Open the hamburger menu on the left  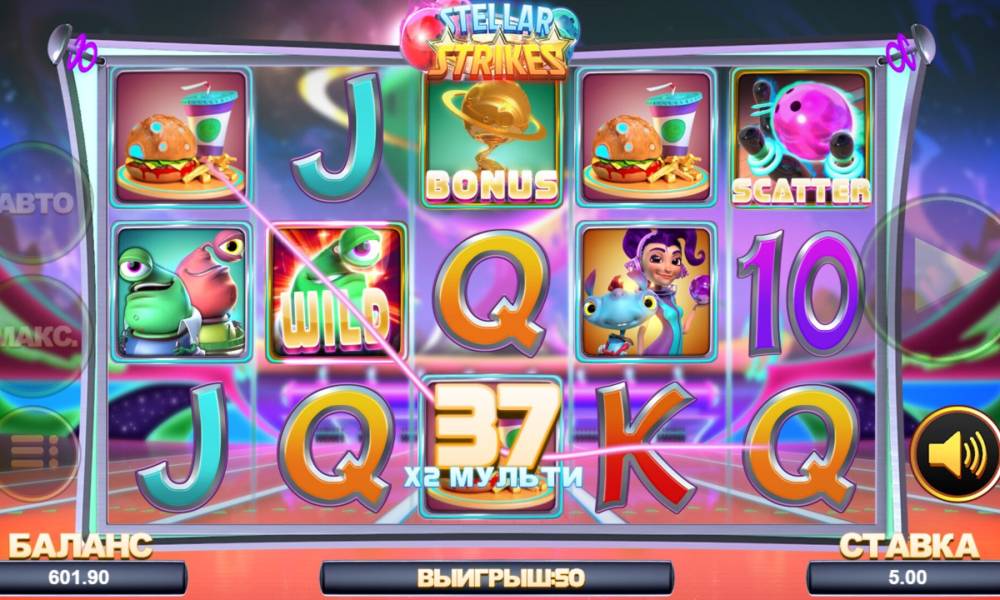pos(33,454)
